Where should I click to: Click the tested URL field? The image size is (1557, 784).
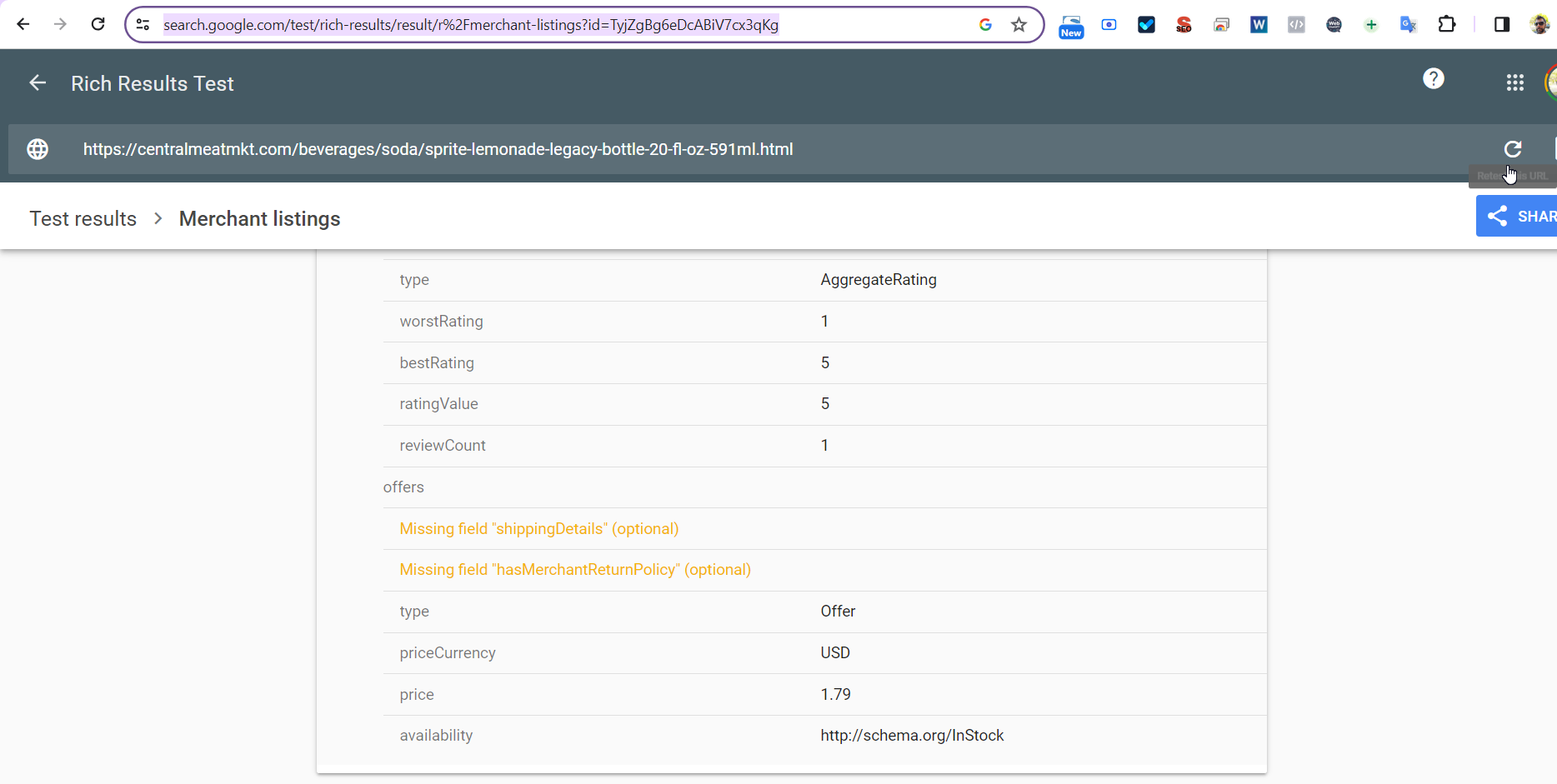(x=438, y=149)
